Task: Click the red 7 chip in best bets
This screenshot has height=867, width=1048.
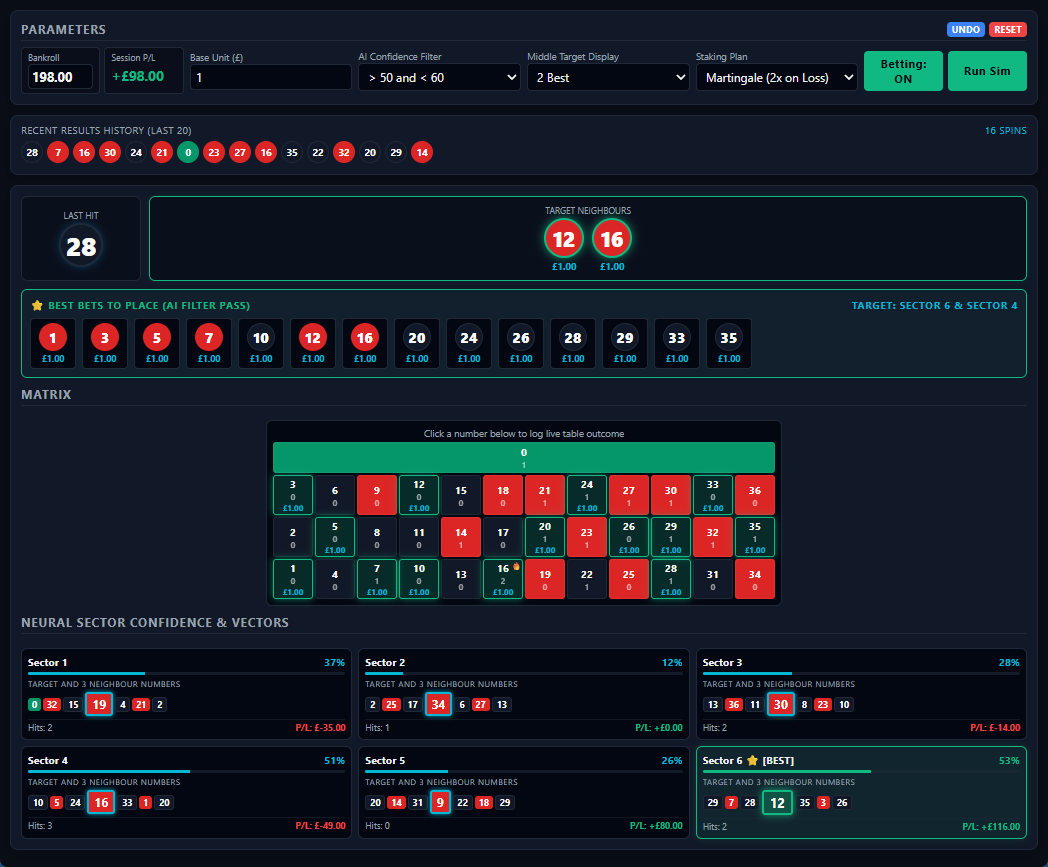Action: click(209, 344)
